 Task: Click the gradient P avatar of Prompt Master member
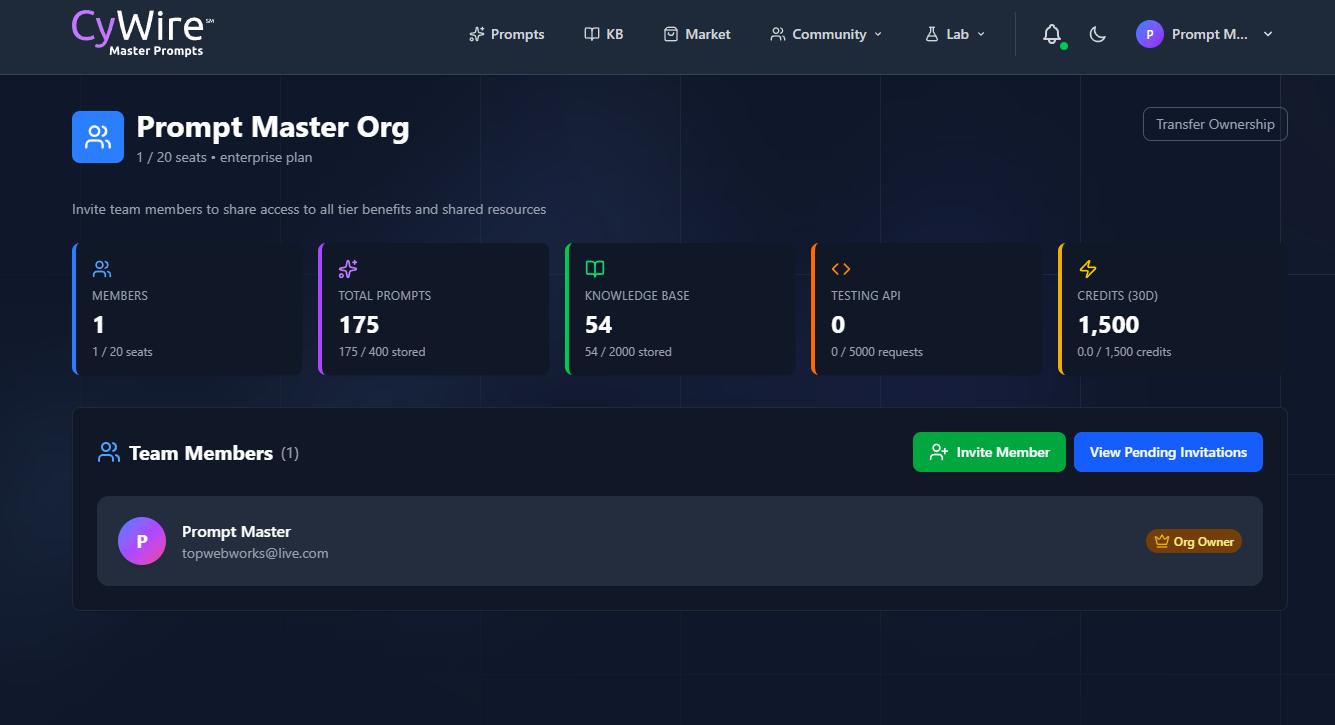[x=142, y=541]
